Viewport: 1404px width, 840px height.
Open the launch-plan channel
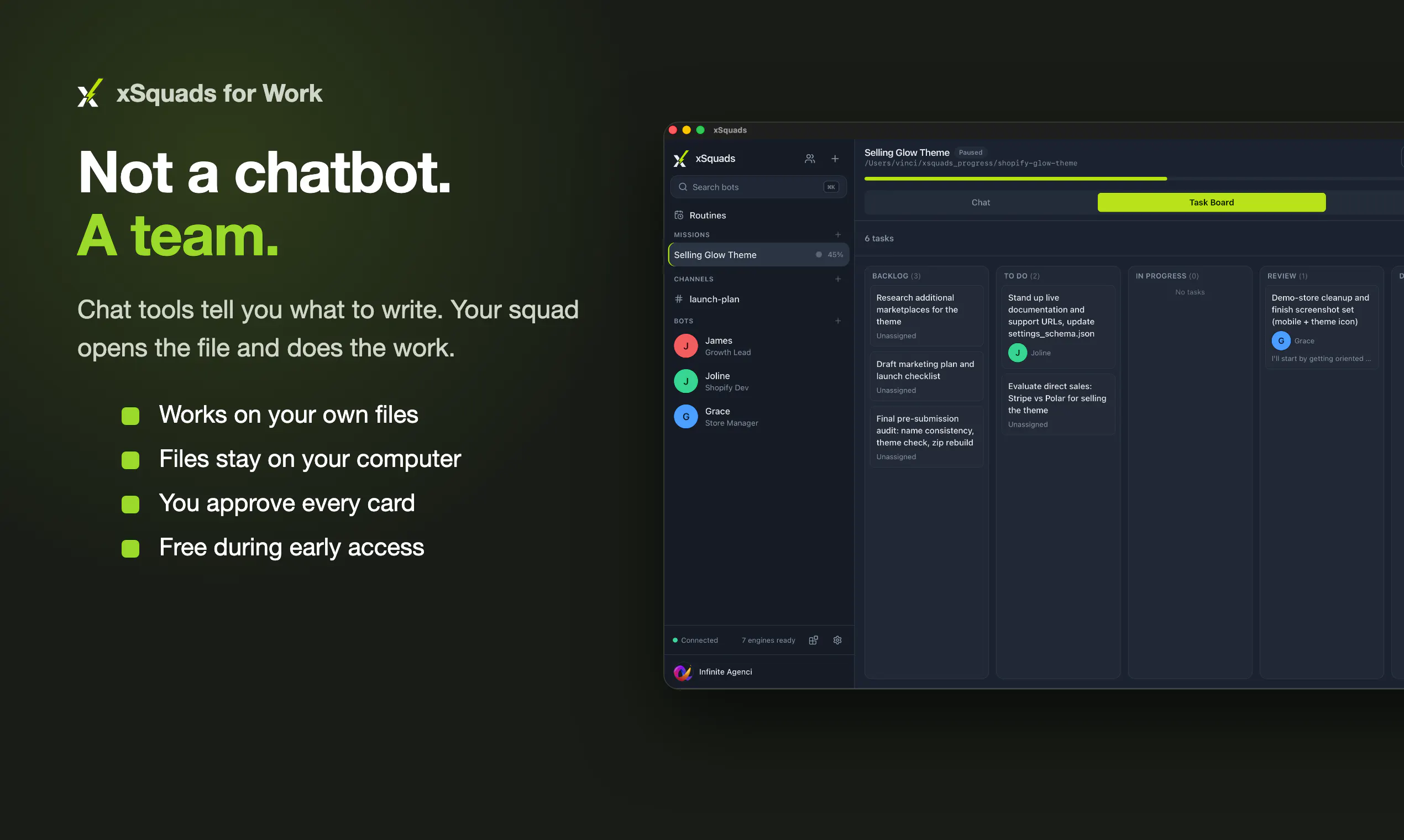point(758,299)
